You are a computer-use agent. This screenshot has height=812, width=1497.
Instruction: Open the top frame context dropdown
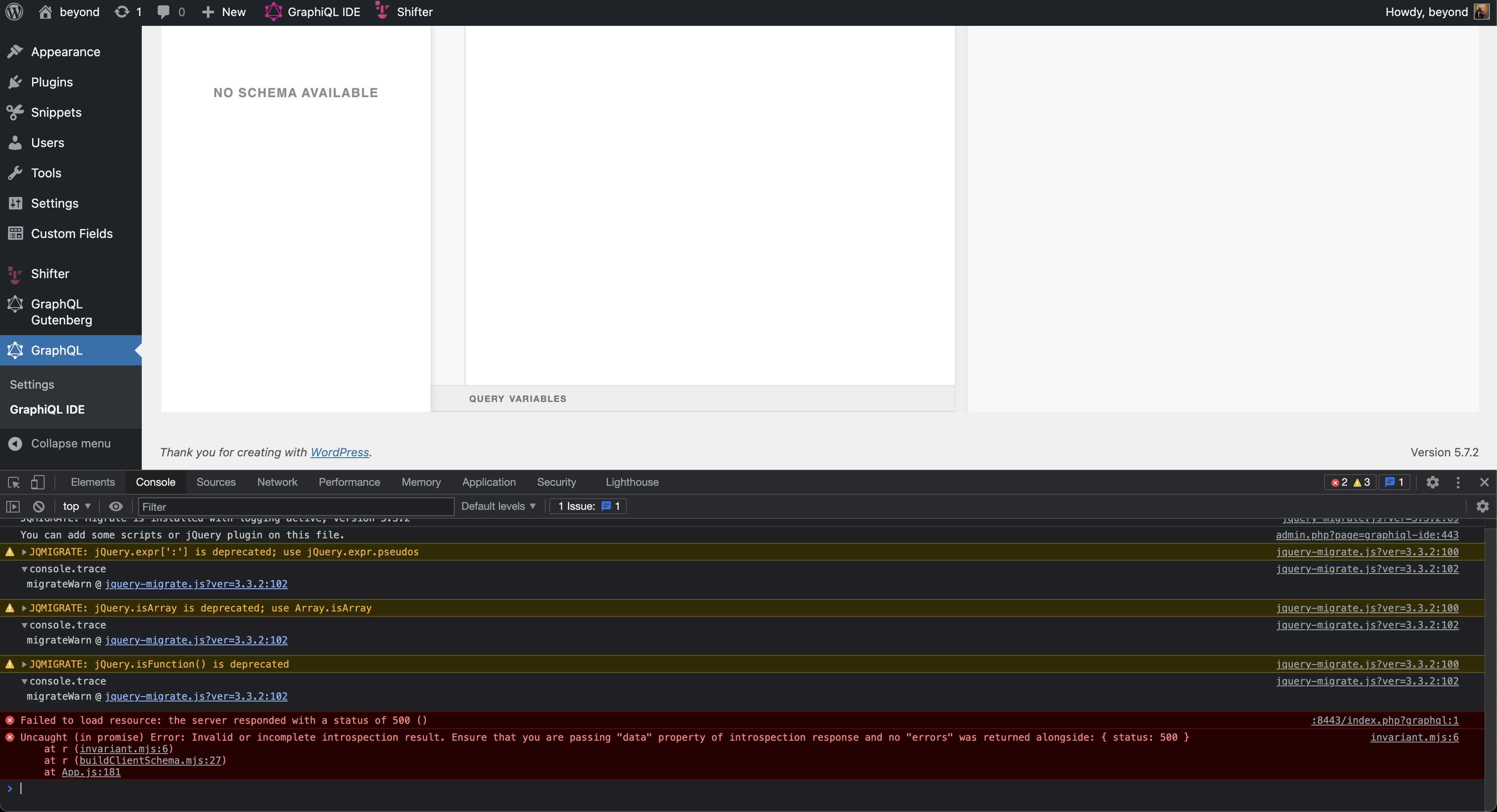(x=75, y=506)
